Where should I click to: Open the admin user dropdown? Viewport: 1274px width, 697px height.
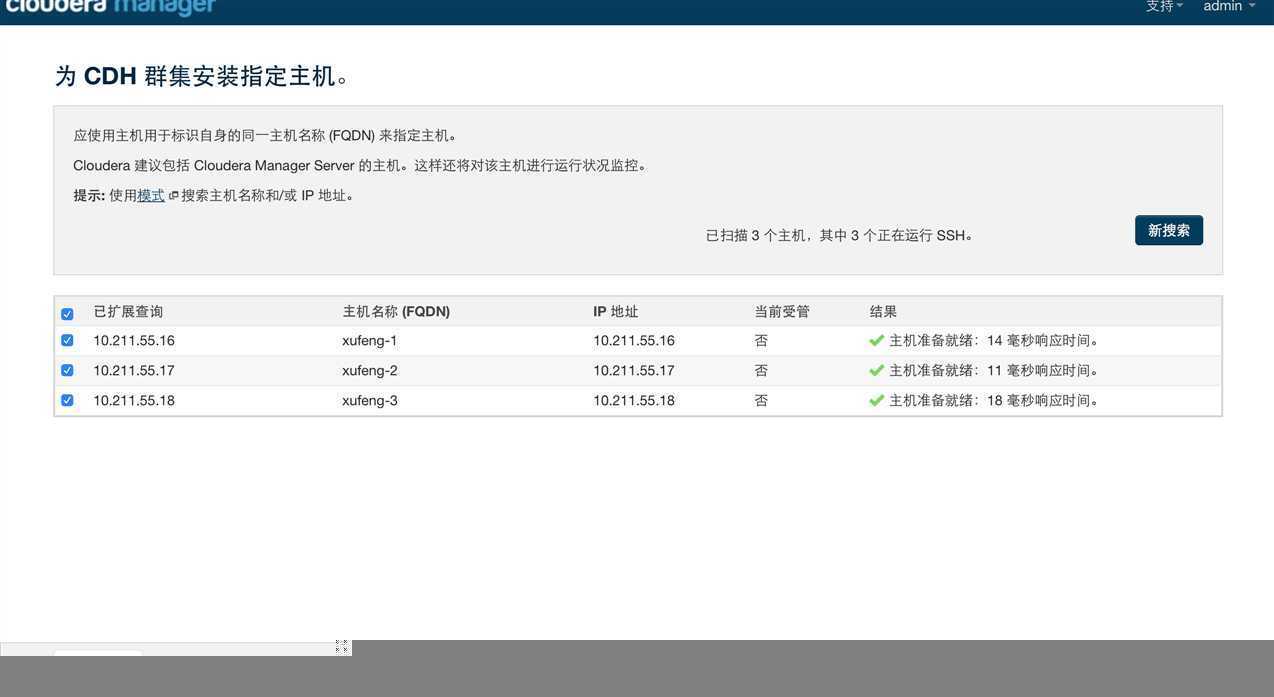pyautogui.click(x=1229, y=6)
